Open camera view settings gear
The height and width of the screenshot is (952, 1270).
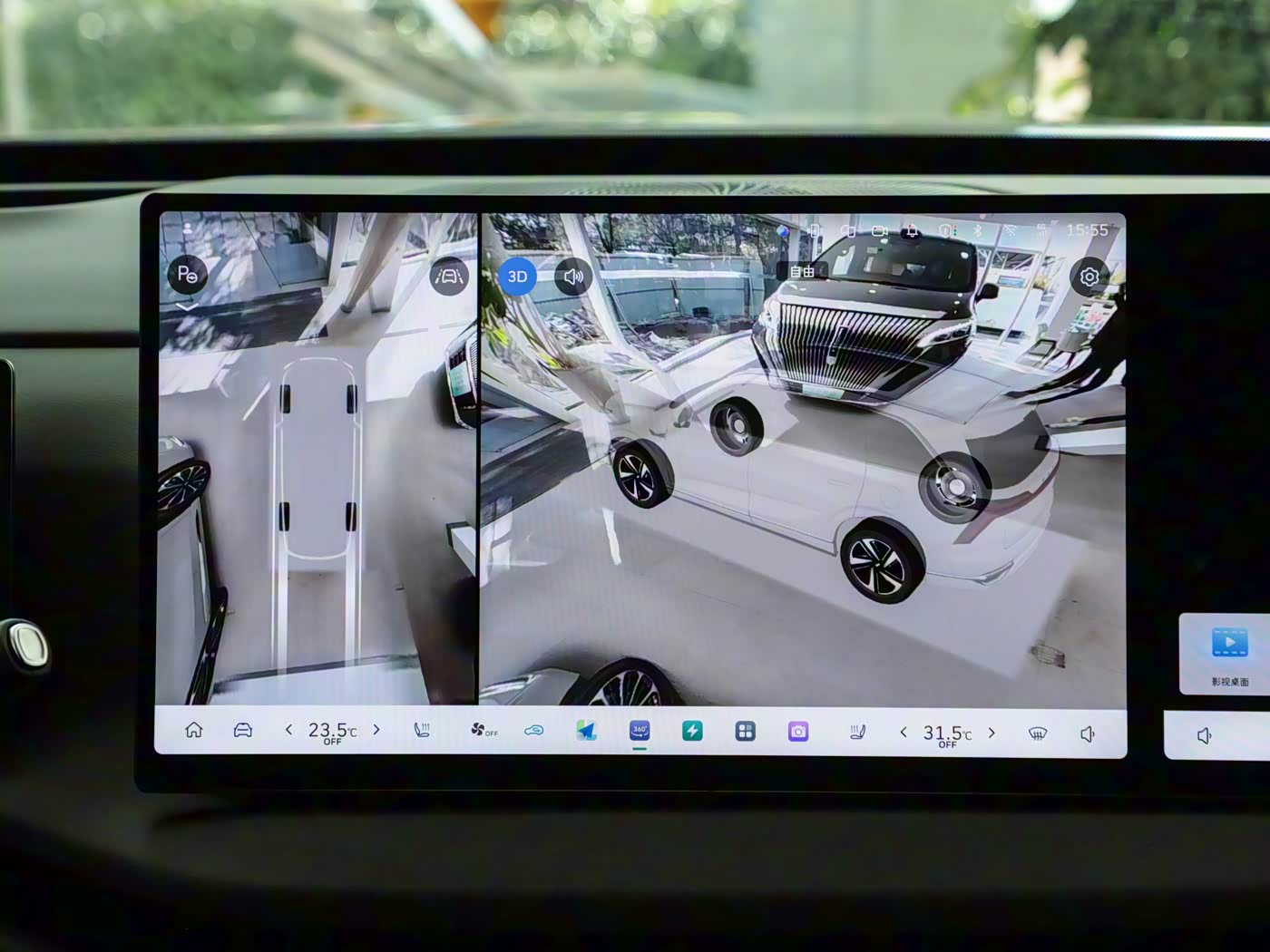(x=1089, y=277)
